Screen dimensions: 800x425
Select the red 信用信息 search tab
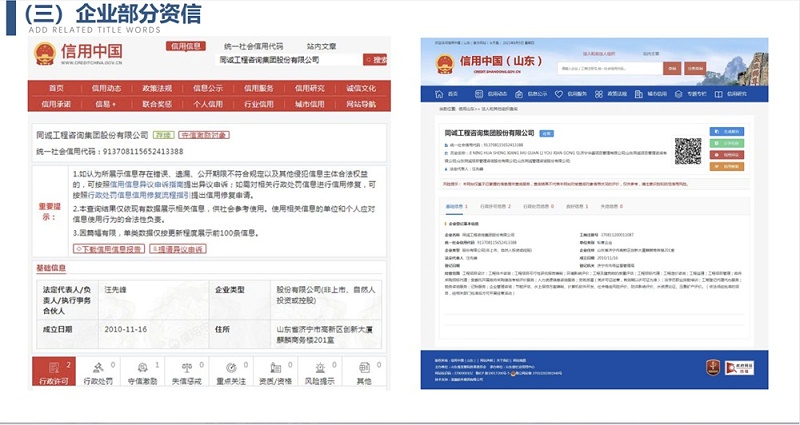pos(186,46)
